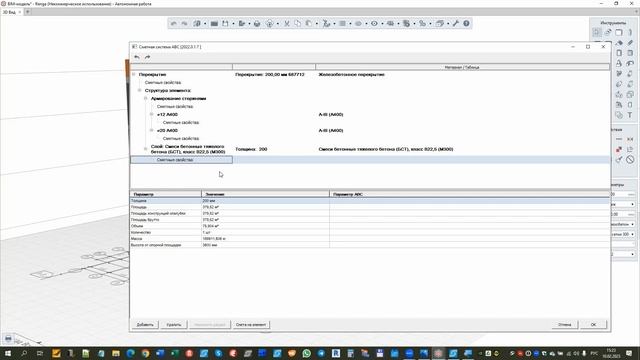Open Windows taskbar search

coord(24,353)
